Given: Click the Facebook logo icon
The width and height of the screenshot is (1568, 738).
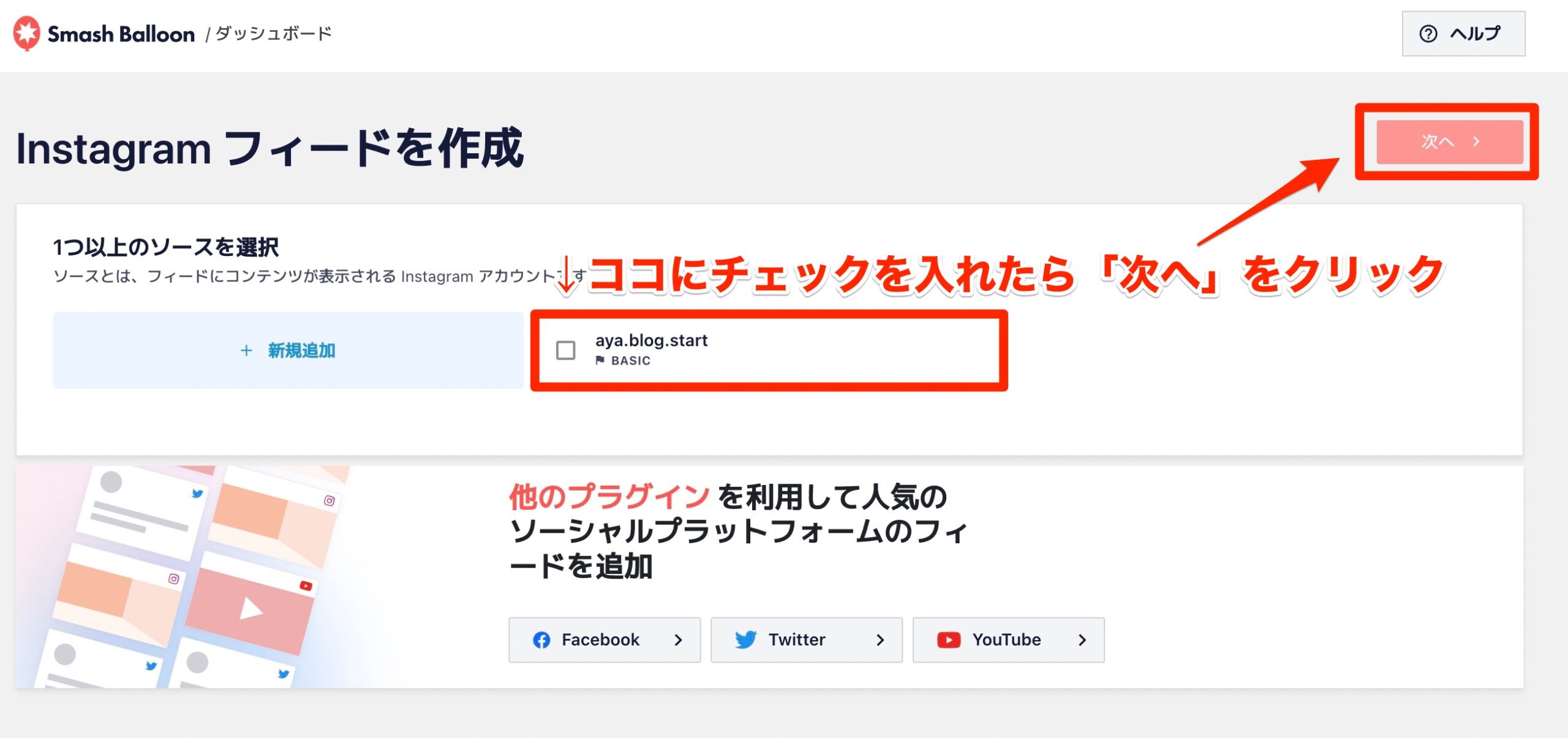Looking at the screenshot, I should coord(541,640).
